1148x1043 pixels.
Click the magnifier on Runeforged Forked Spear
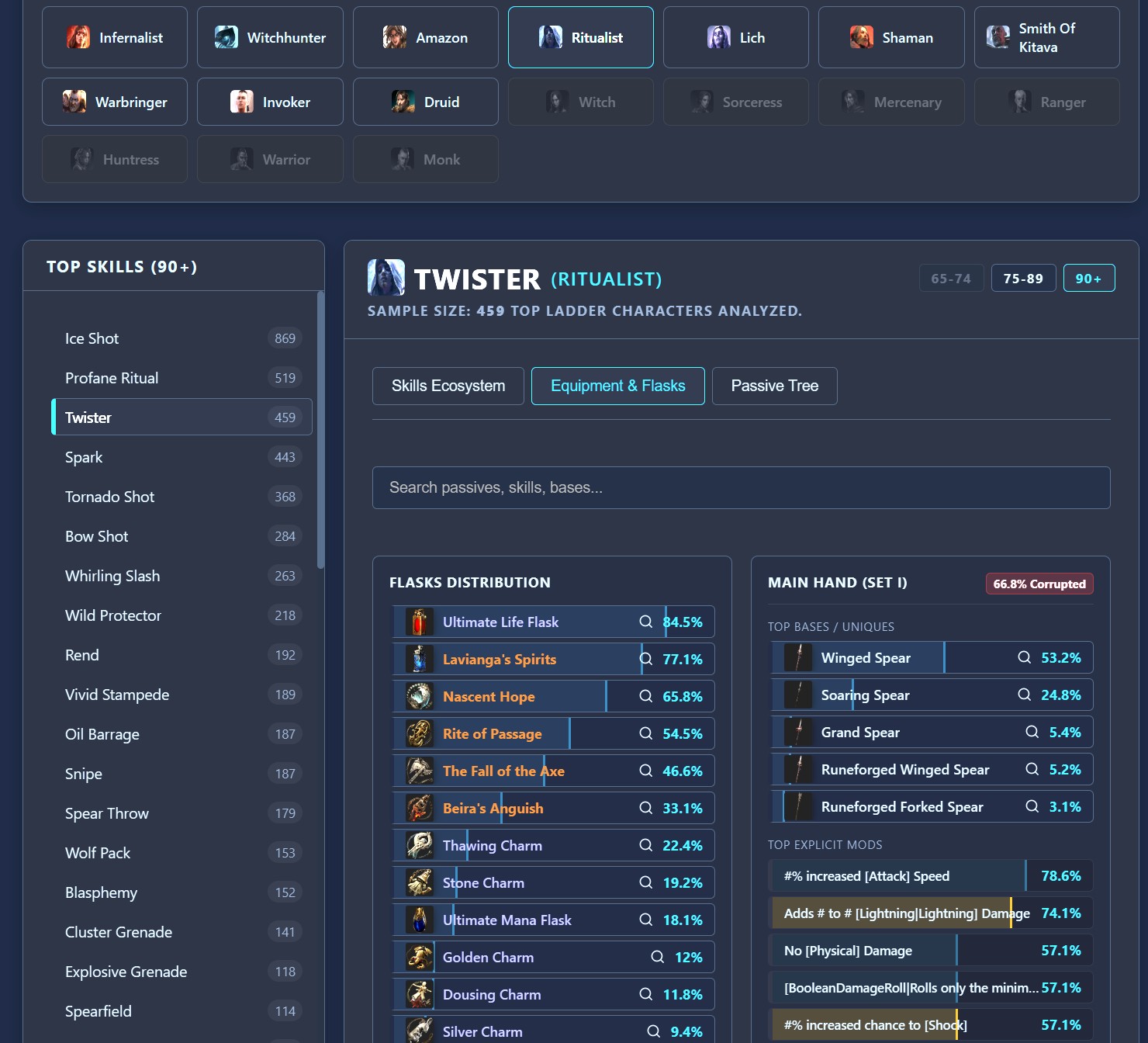click(1032, 806)
